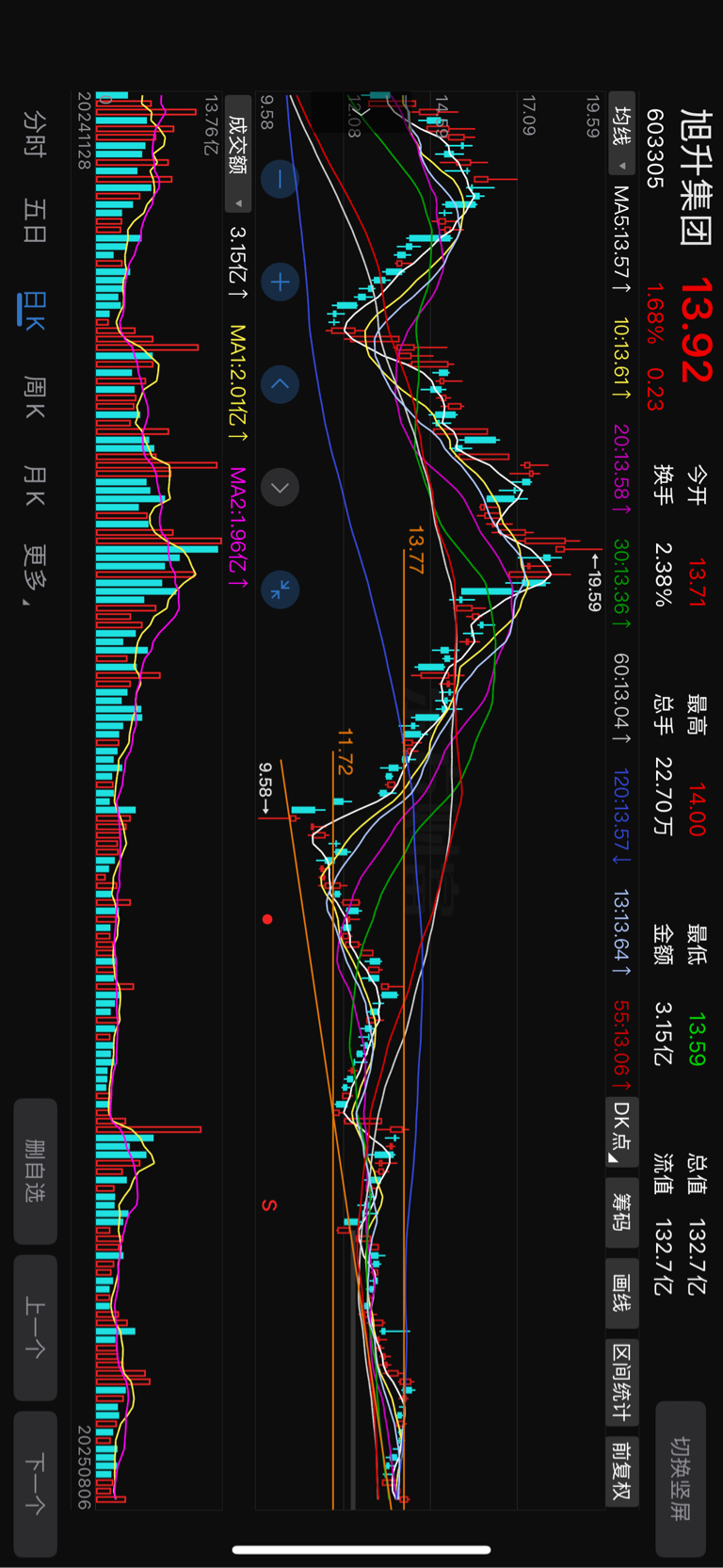Tap the end date 20250806
This screenshot has width=723, height=1568.
(84, 1467)
